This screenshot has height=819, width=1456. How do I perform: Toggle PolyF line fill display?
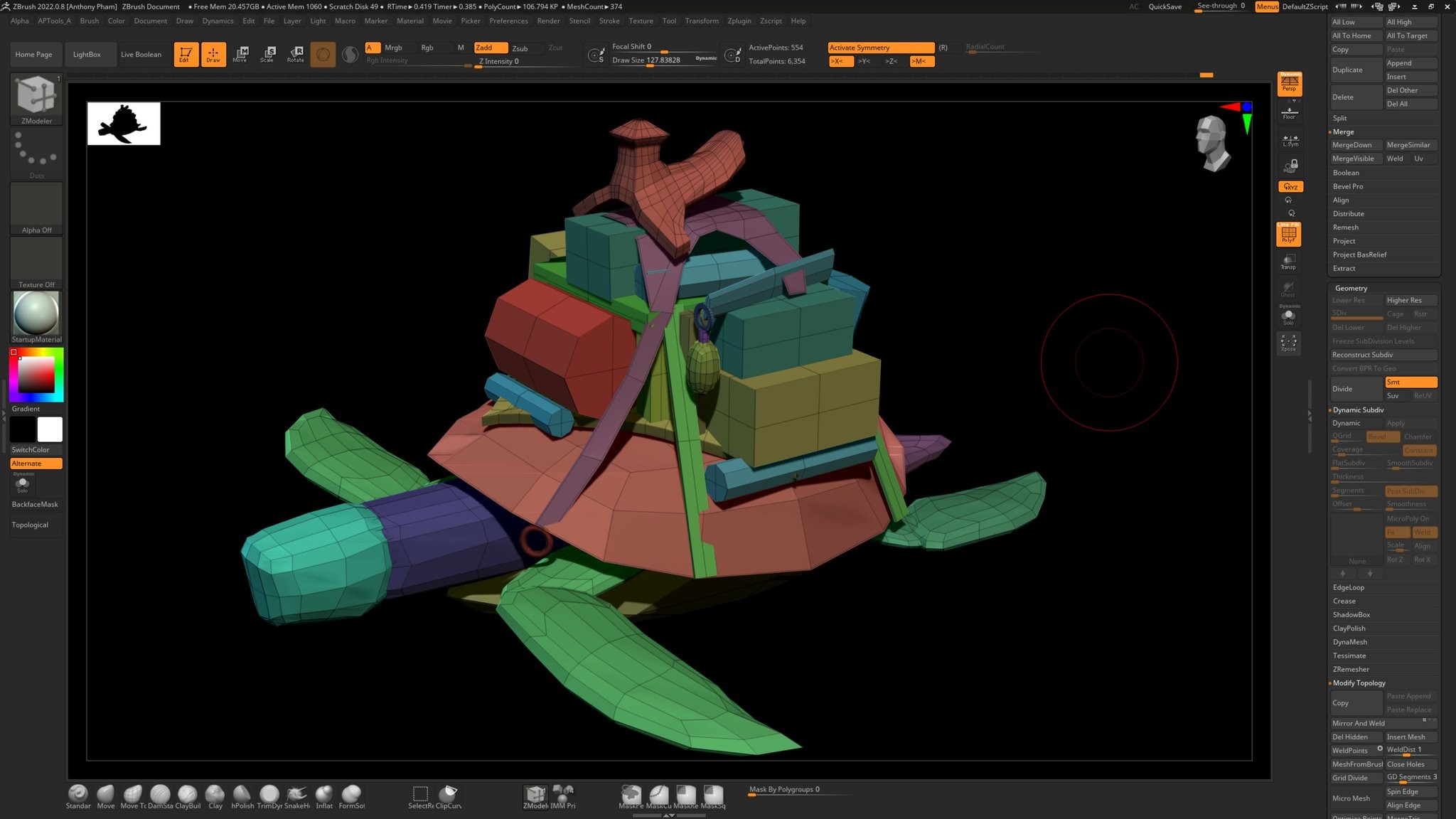tap(1289, 234)
